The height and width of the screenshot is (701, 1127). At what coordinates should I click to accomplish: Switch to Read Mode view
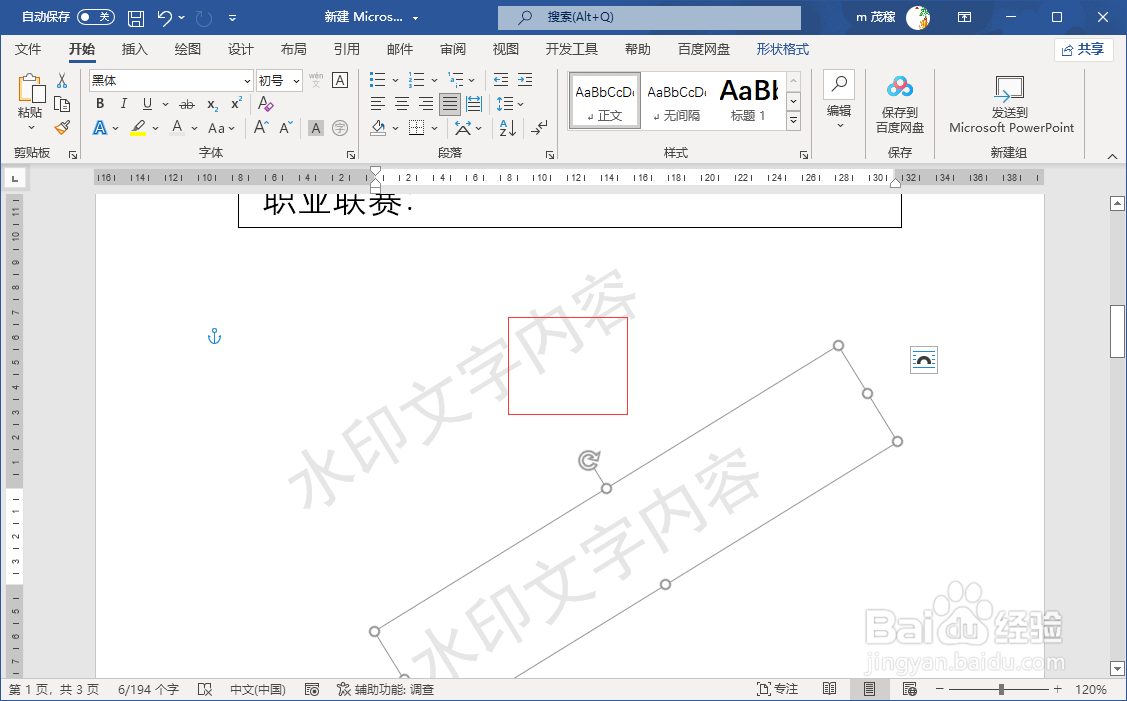[x=829, y=689]
